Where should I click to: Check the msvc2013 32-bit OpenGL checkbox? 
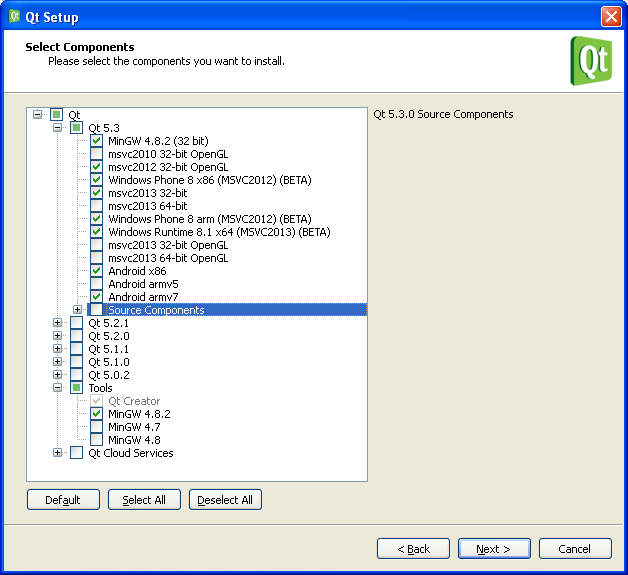[x=96, y=245]
